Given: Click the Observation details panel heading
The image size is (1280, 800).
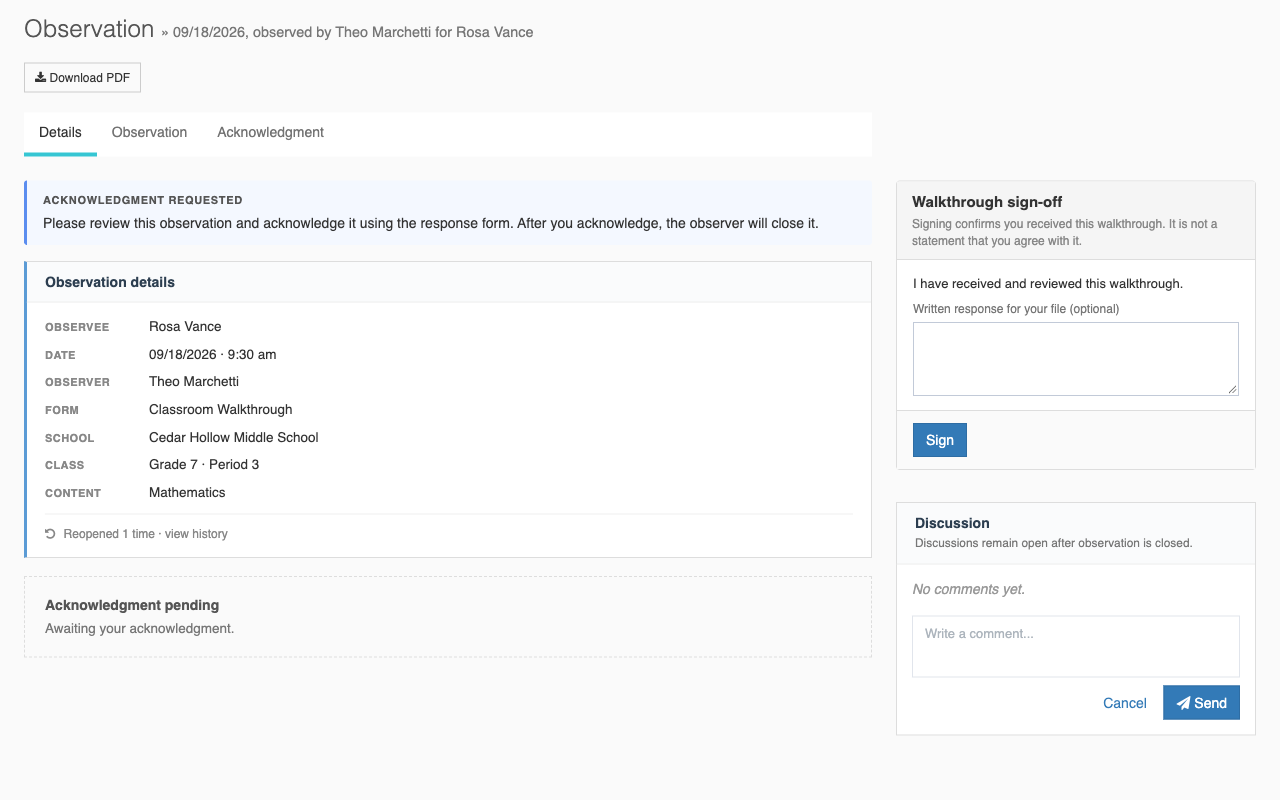Looking at the screenshot, I should pos(110,282).
